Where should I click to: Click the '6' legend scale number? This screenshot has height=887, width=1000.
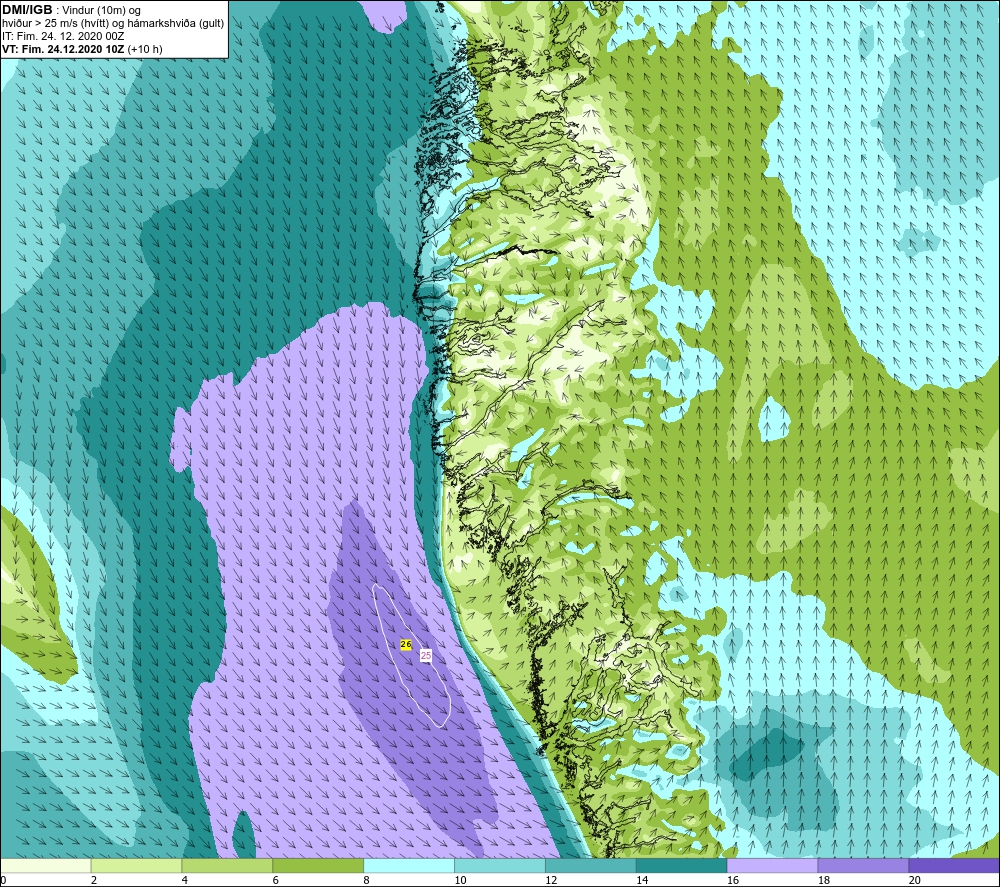[x=276, y=880]
